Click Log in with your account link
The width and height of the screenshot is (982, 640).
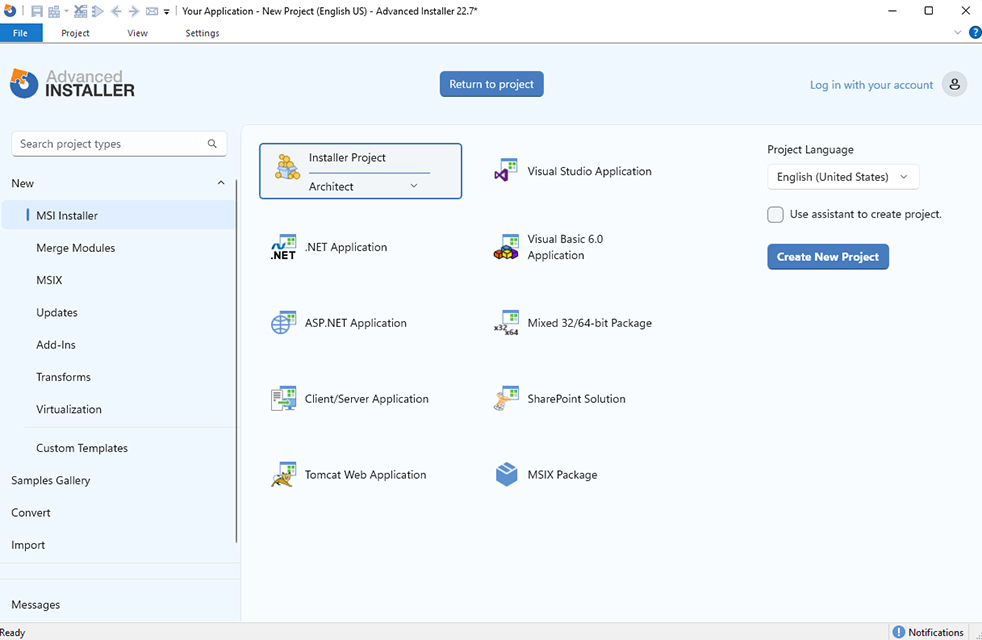pyautogui.click(x=871, y=85)
